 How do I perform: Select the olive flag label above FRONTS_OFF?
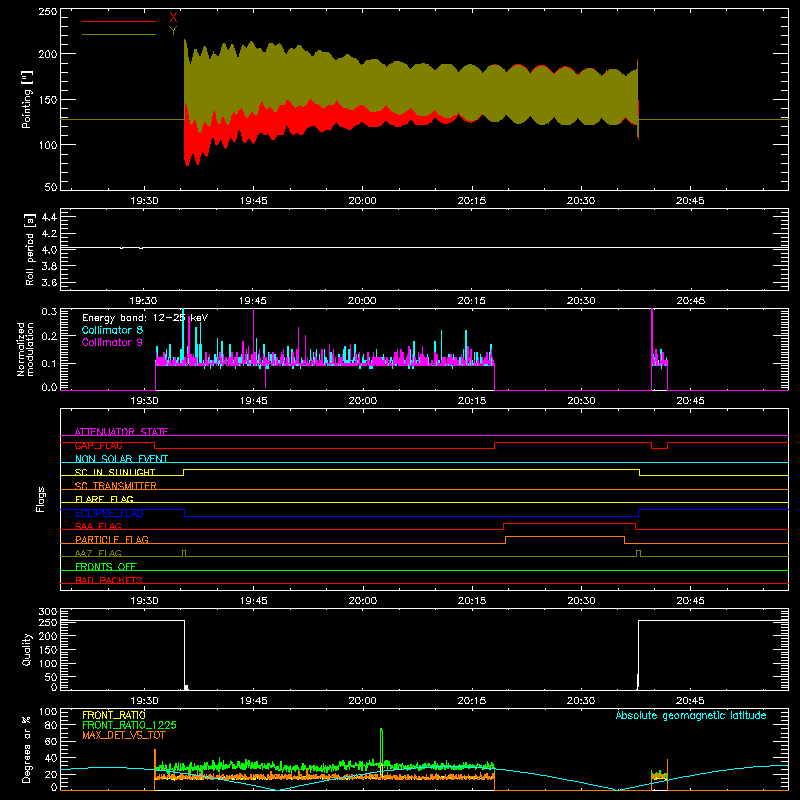tap(98, 553)
